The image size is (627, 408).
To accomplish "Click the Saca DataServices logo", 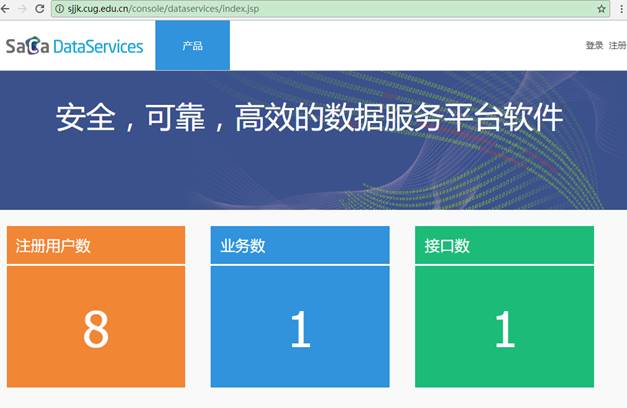I will click(x=74, y=46).
